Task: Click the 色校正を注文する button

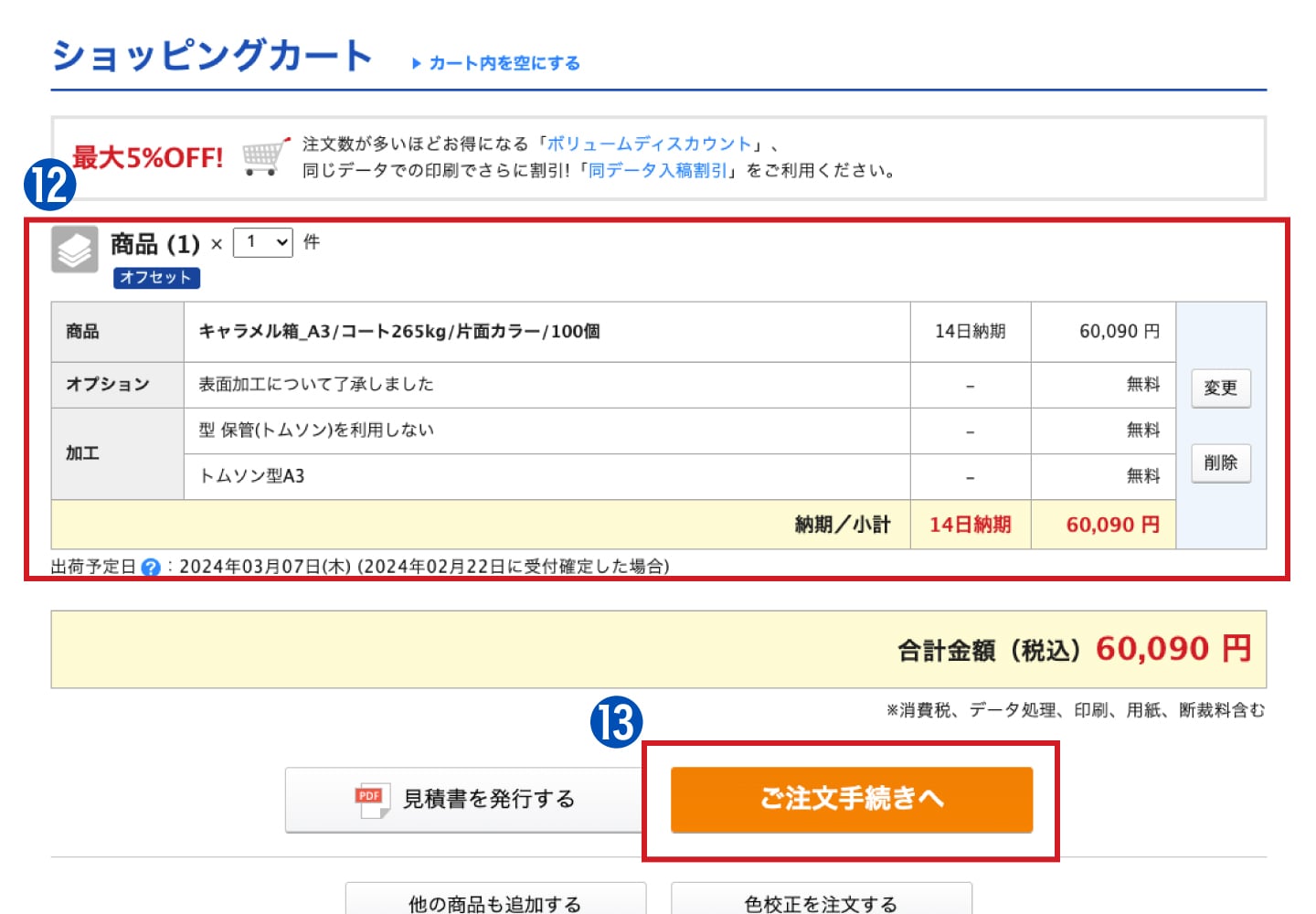Action: tap(821, 900)
